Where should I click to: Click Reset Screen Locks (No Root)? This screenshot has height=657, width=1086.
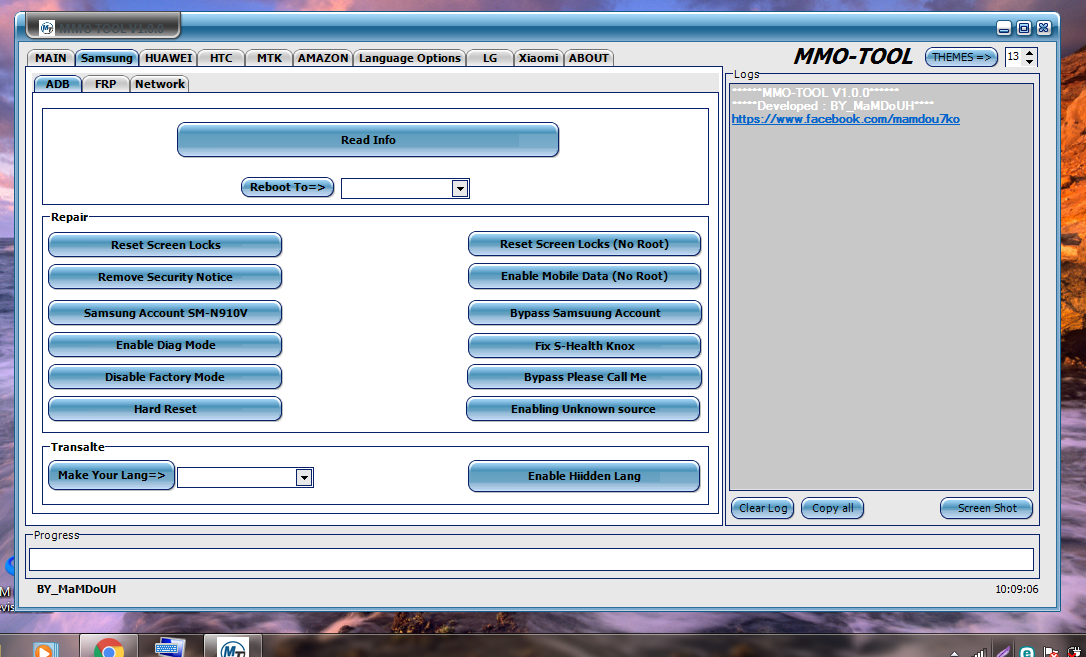[x=584, y=244]
